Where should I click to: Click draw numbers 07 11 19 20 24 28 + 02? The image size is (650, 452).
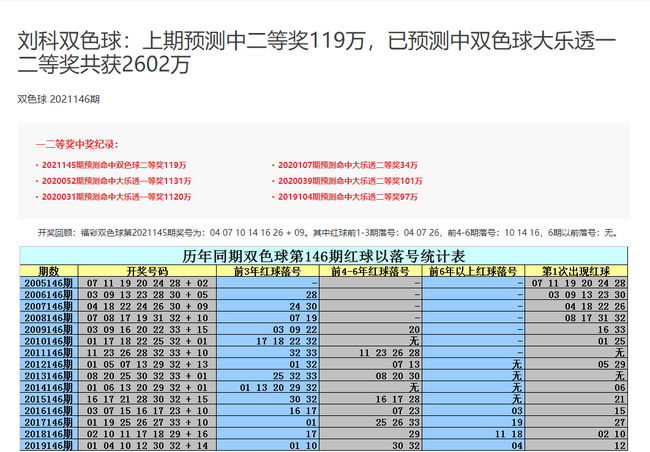click(147, 283)
